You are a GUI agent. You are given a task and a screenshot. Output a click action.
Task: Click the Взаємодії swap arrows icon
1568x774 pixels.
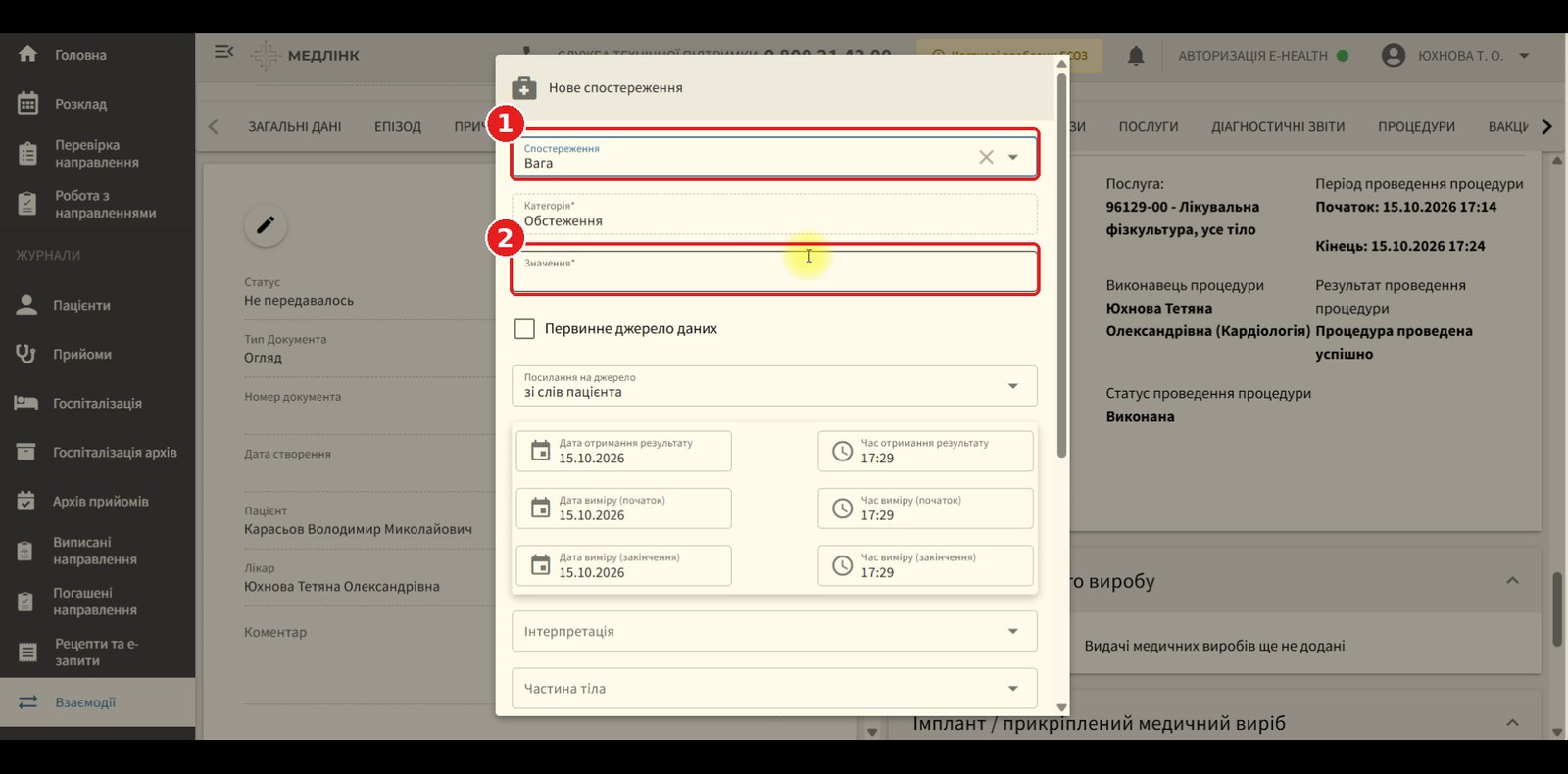tap(27, 702)
